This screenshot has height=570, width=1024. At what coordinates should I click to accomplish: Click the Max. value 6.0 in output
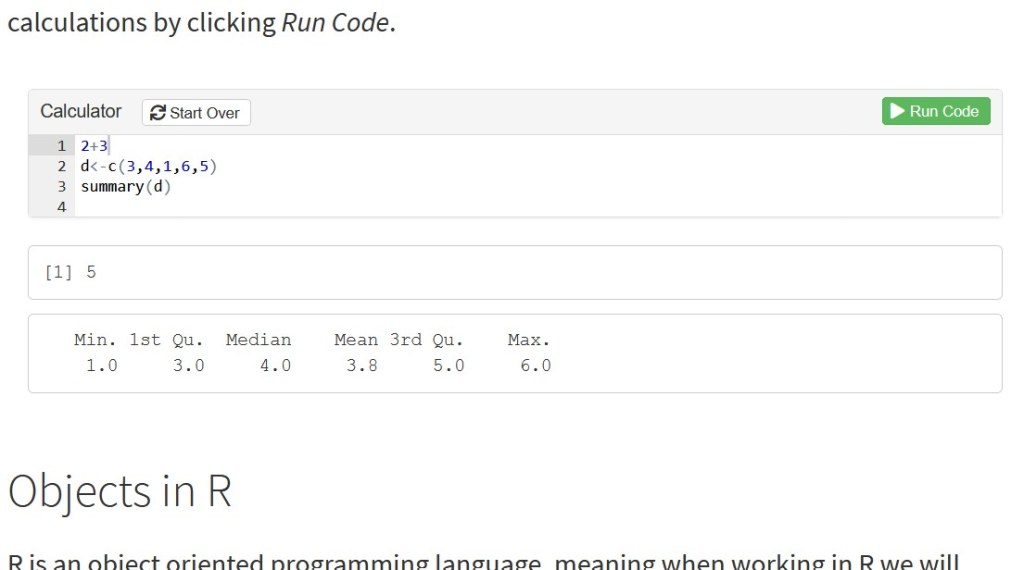point(535,366)
